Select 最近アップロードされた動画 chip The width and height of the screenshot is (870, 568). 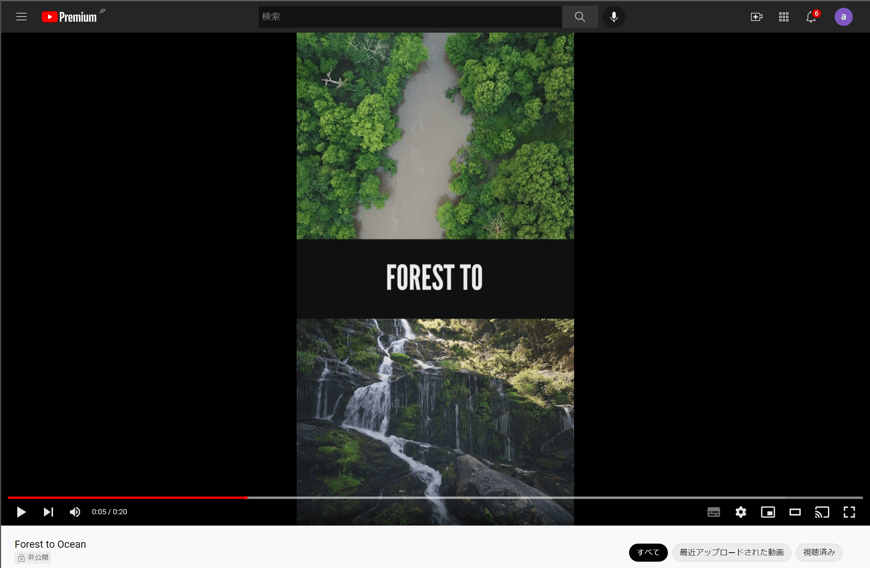pos(731,552)
